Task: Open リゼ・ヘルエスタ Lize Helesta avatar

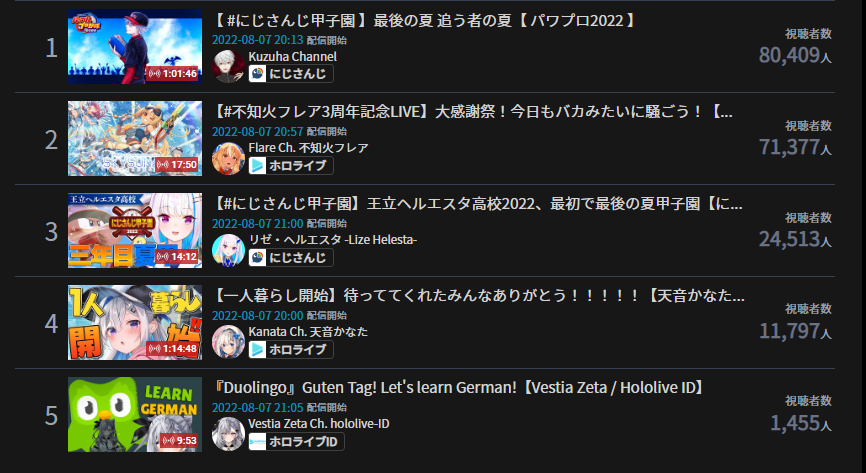Action: tap(228, 250)
